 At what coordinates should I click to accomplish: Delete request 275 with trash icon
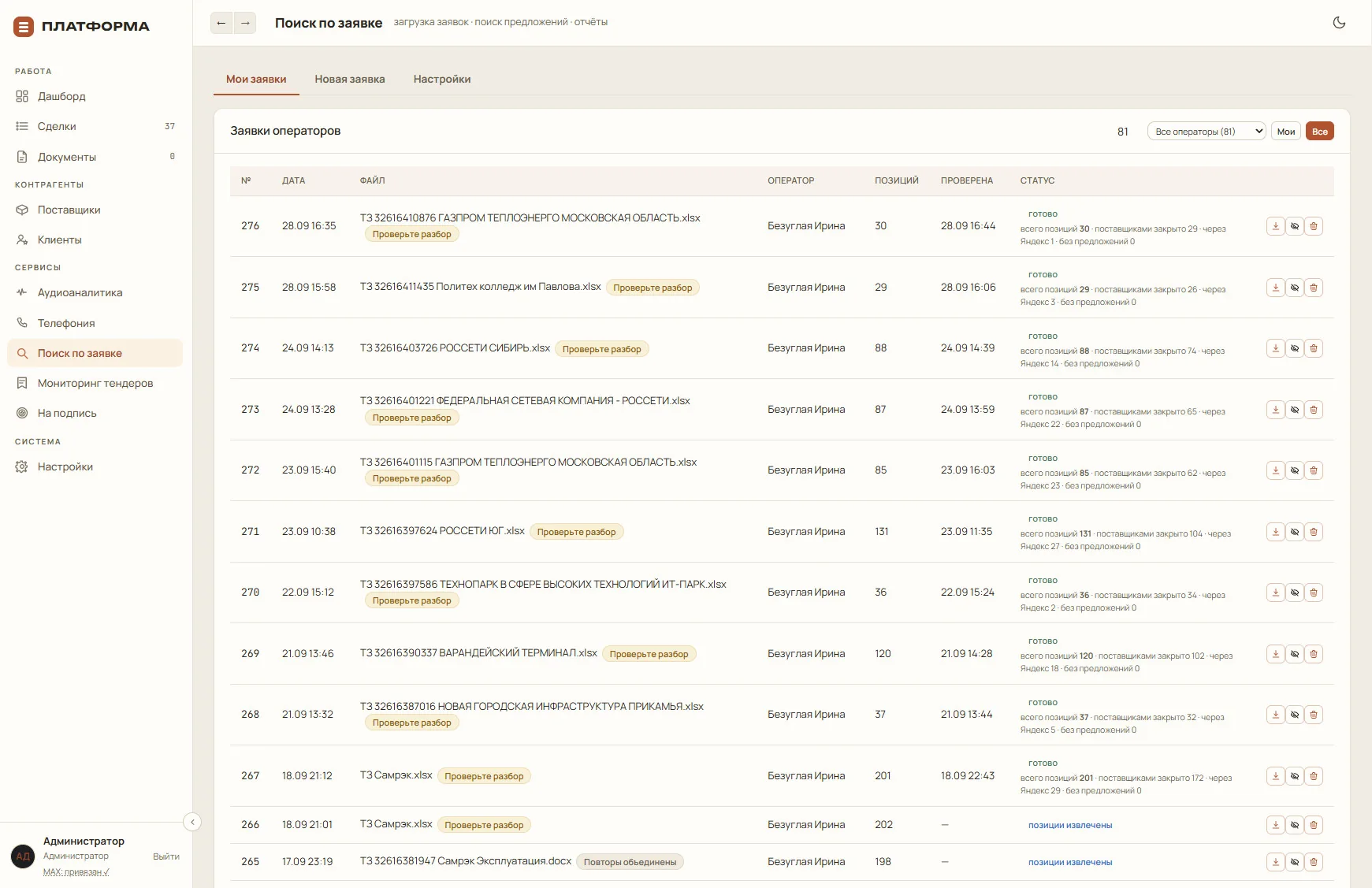click(x=1314, y=288)
